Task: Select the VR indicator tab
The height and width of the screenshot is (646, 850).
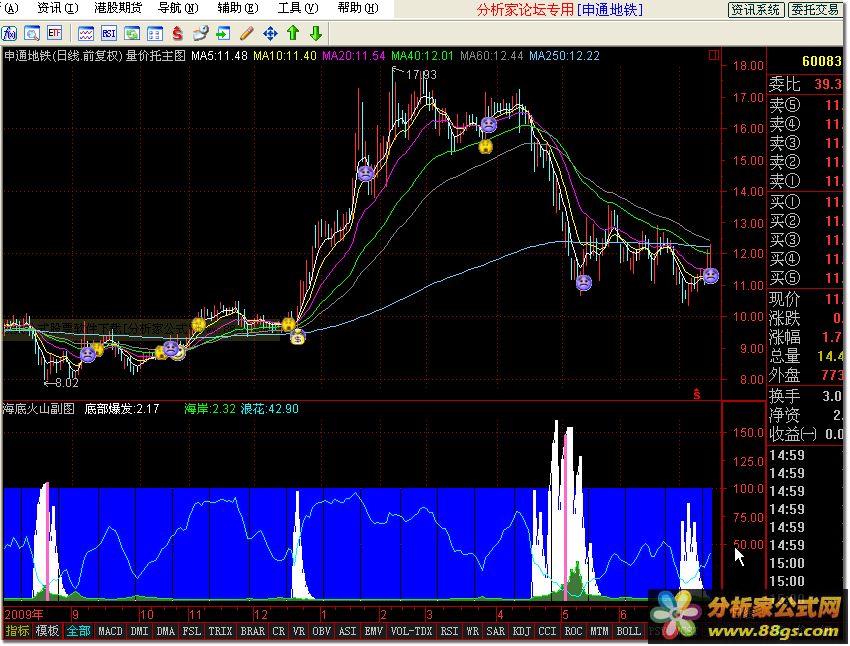Action: (299, 631)
